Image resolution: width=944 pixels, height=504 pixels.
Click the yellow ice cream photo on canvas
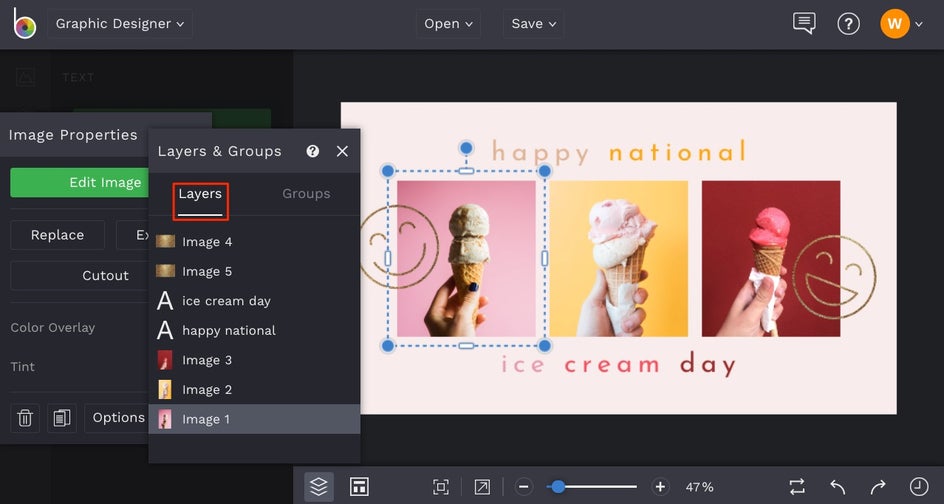click(x=618, y=258)
